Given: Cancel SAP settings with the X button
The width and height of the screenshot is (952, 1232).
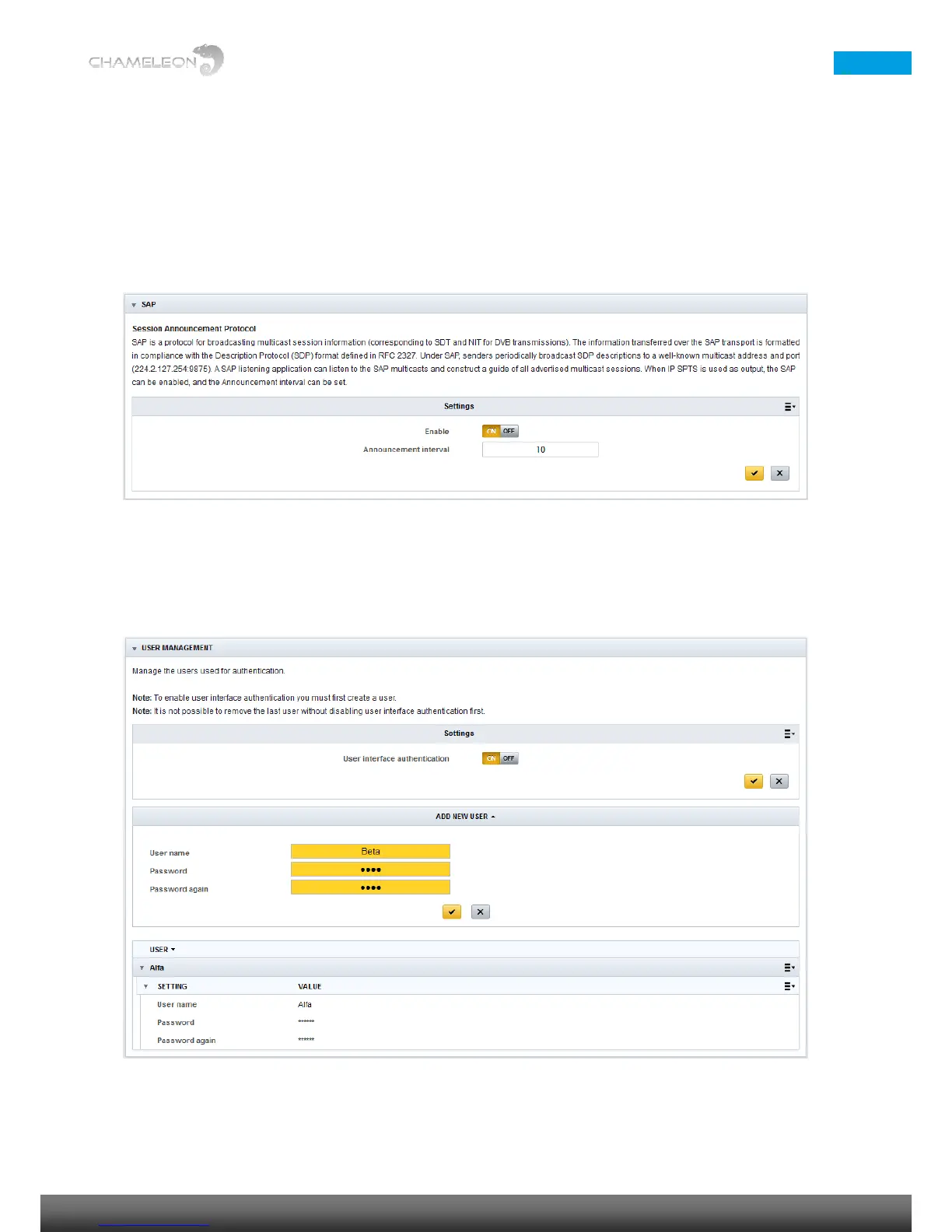Looking at the screenshot, I should click(779, 473).
